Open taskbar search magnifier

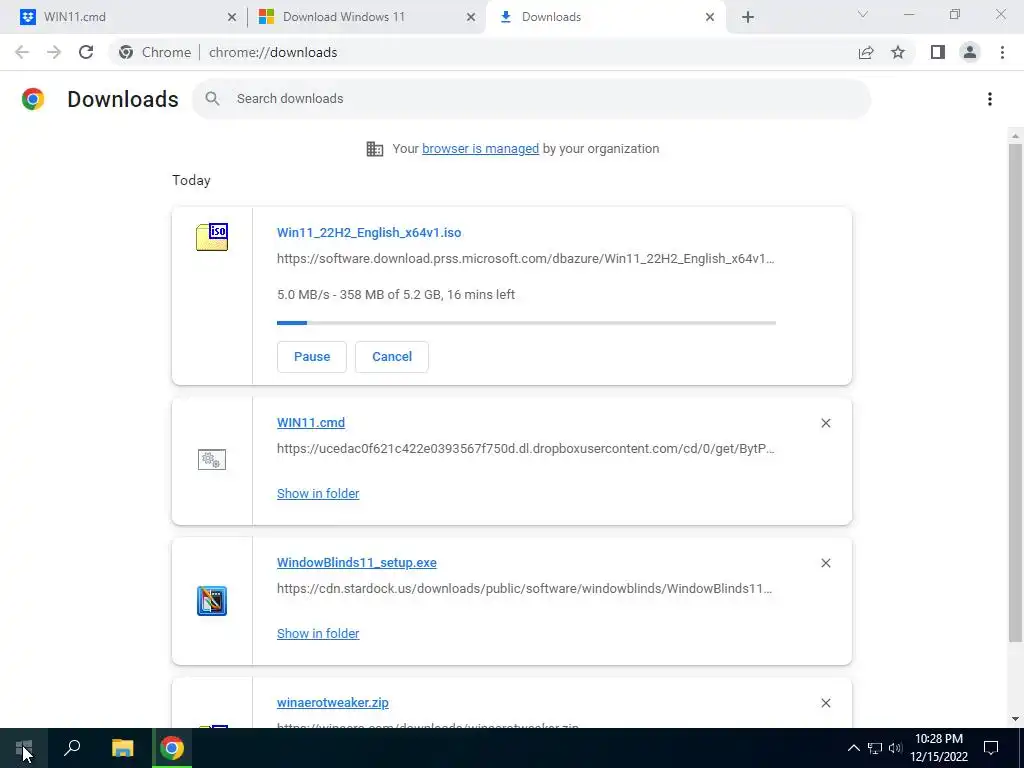[x=72, y=748]
